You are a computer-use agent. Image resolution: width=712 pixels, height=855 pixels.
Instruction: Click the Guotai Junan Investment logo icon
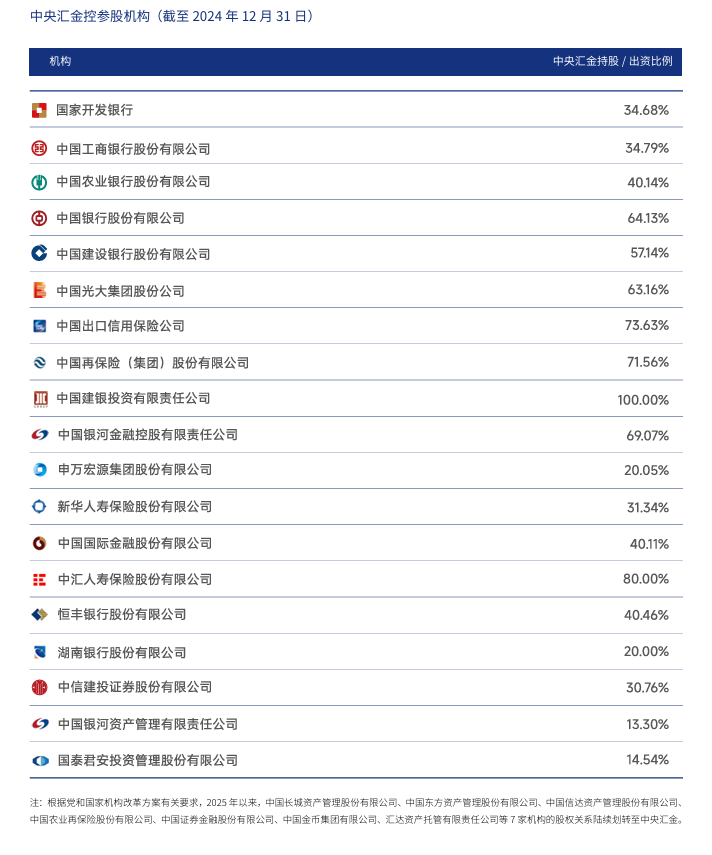[x=39, y=760]
